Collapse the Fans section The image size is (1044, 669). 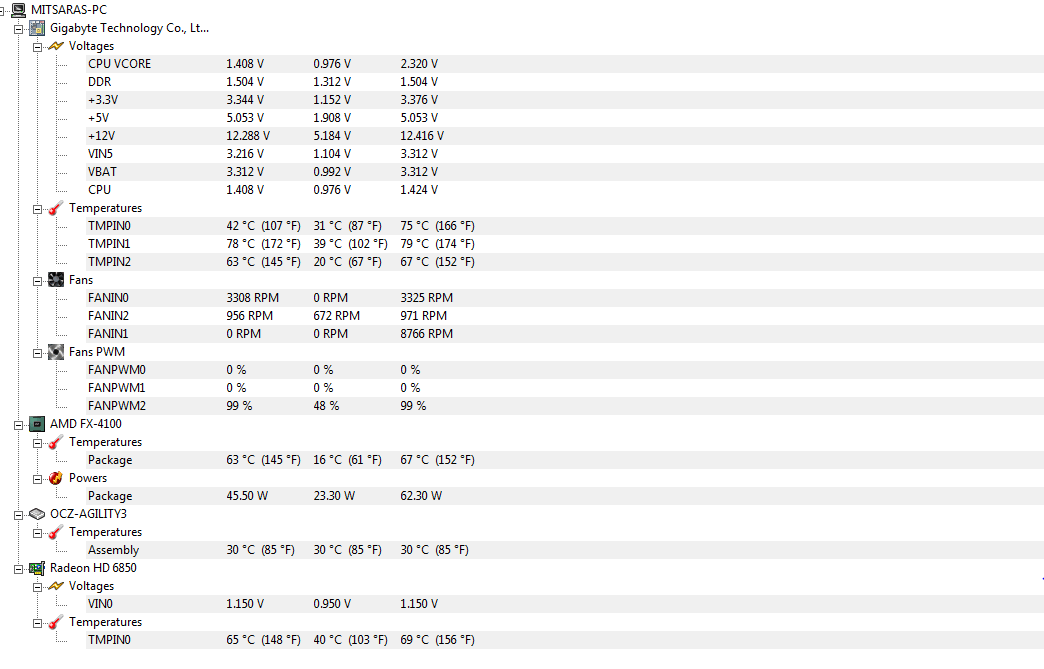[x=37, y=280]
